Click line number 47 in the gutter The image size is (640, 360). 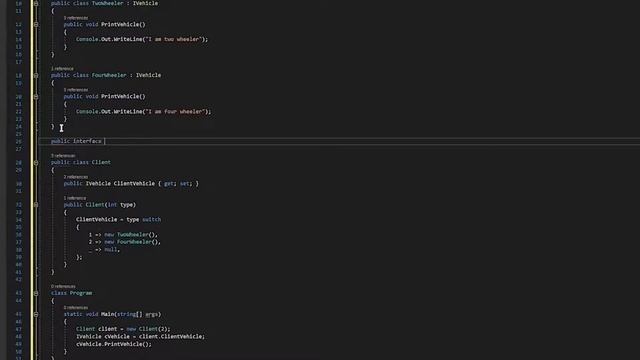18,329
